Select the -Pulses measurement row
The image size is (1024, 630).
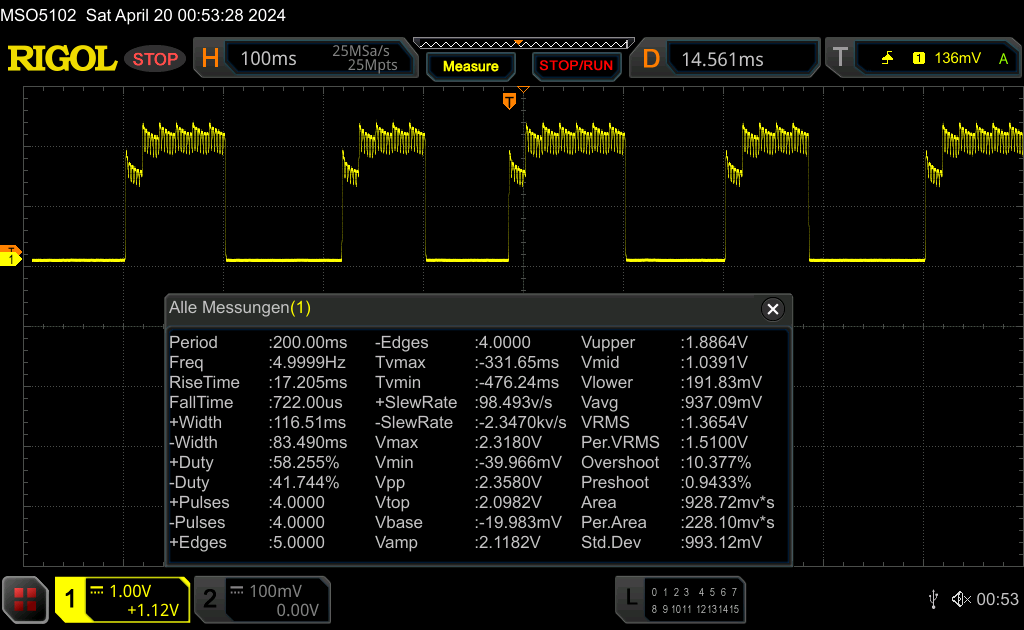pos(247,523)
